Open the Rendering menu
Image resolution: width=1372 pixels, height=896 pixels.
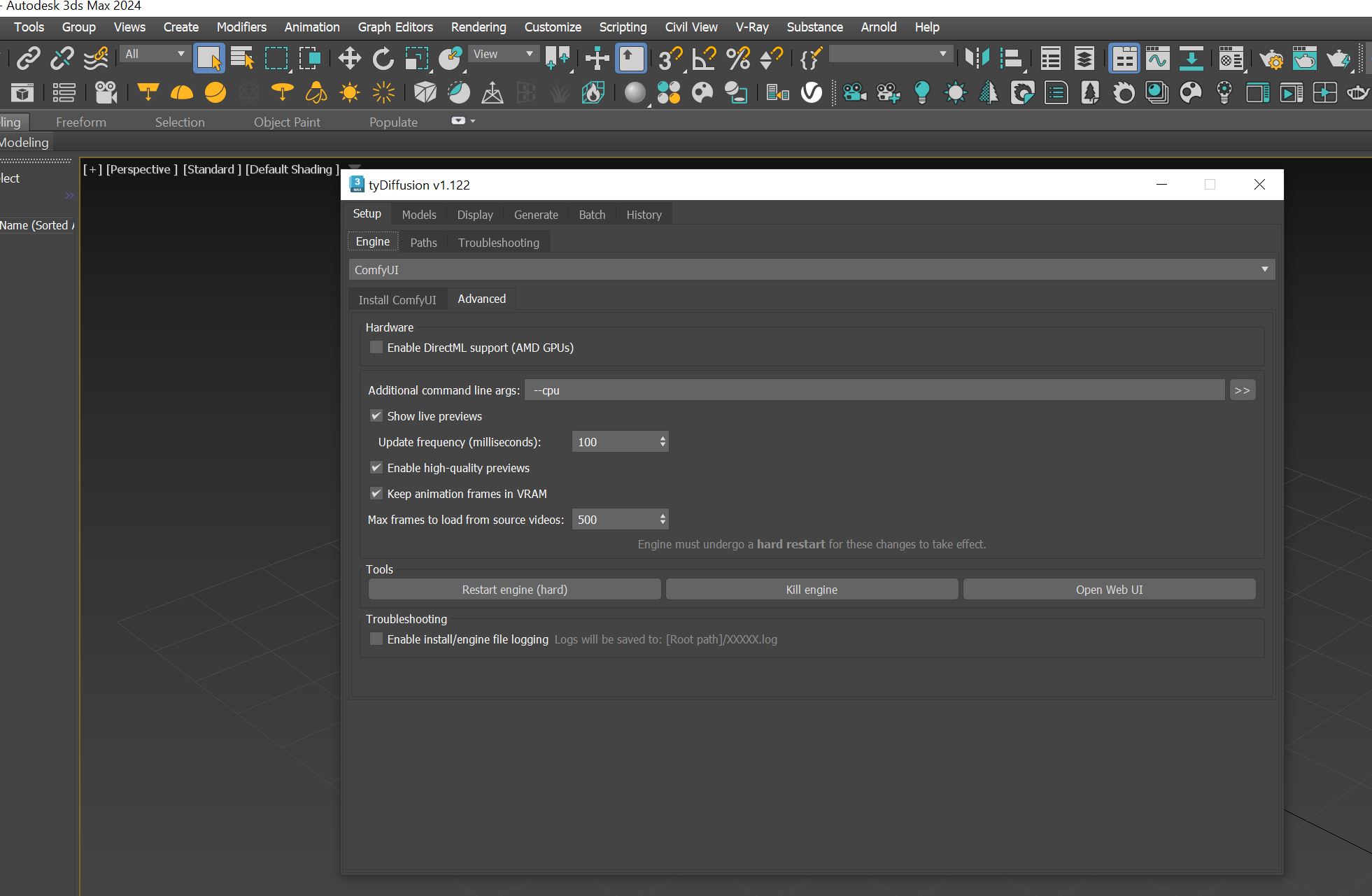click(479, 27)
